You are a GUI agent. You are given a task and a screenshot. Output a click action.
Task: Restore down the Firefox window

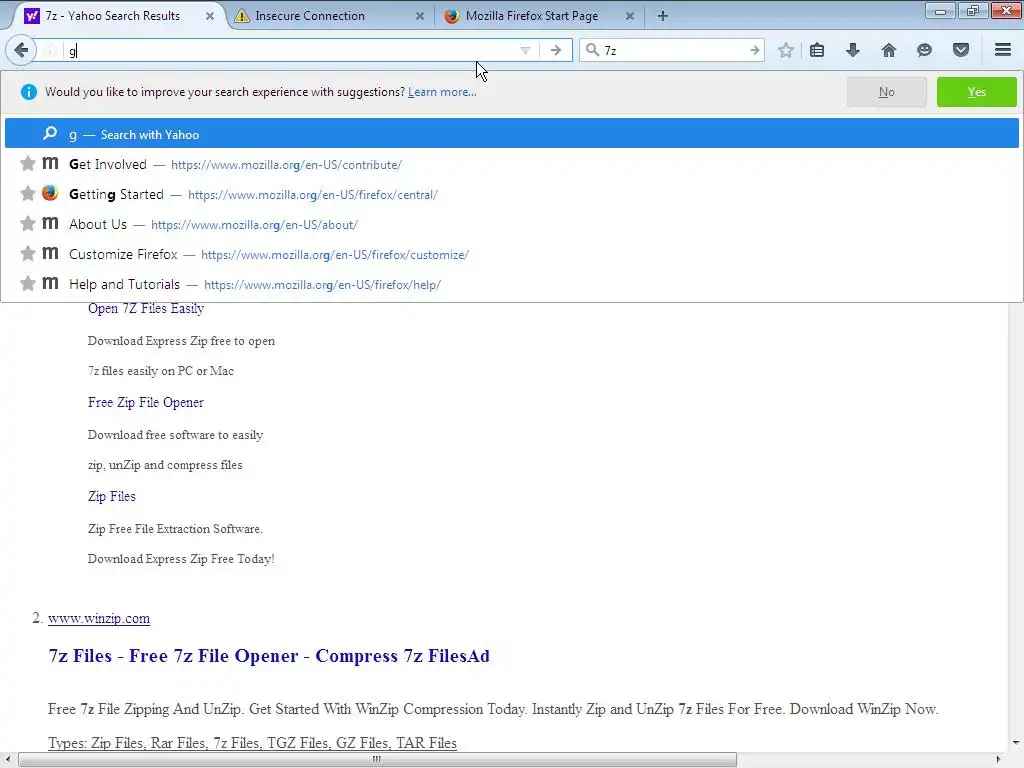pyautogui.click(x=973, y=10)
